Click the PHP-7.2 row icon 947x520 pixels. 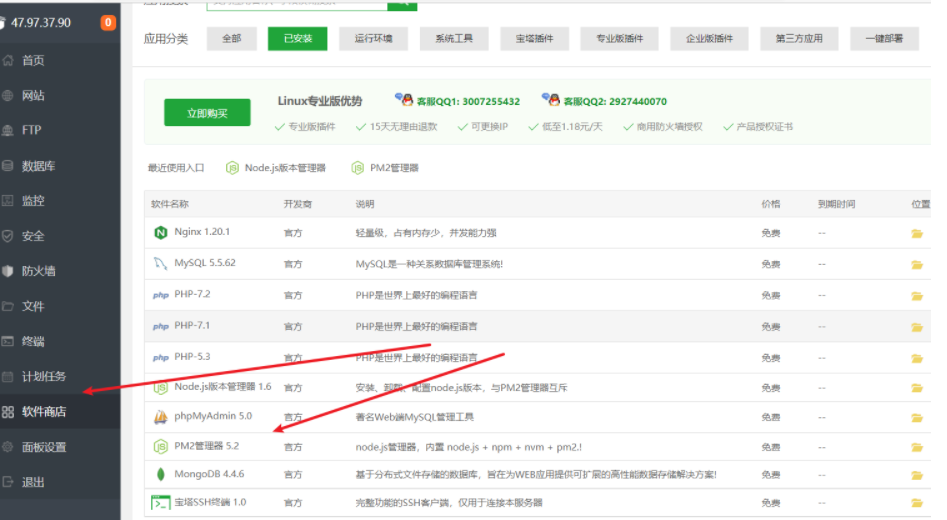point(160,295)
